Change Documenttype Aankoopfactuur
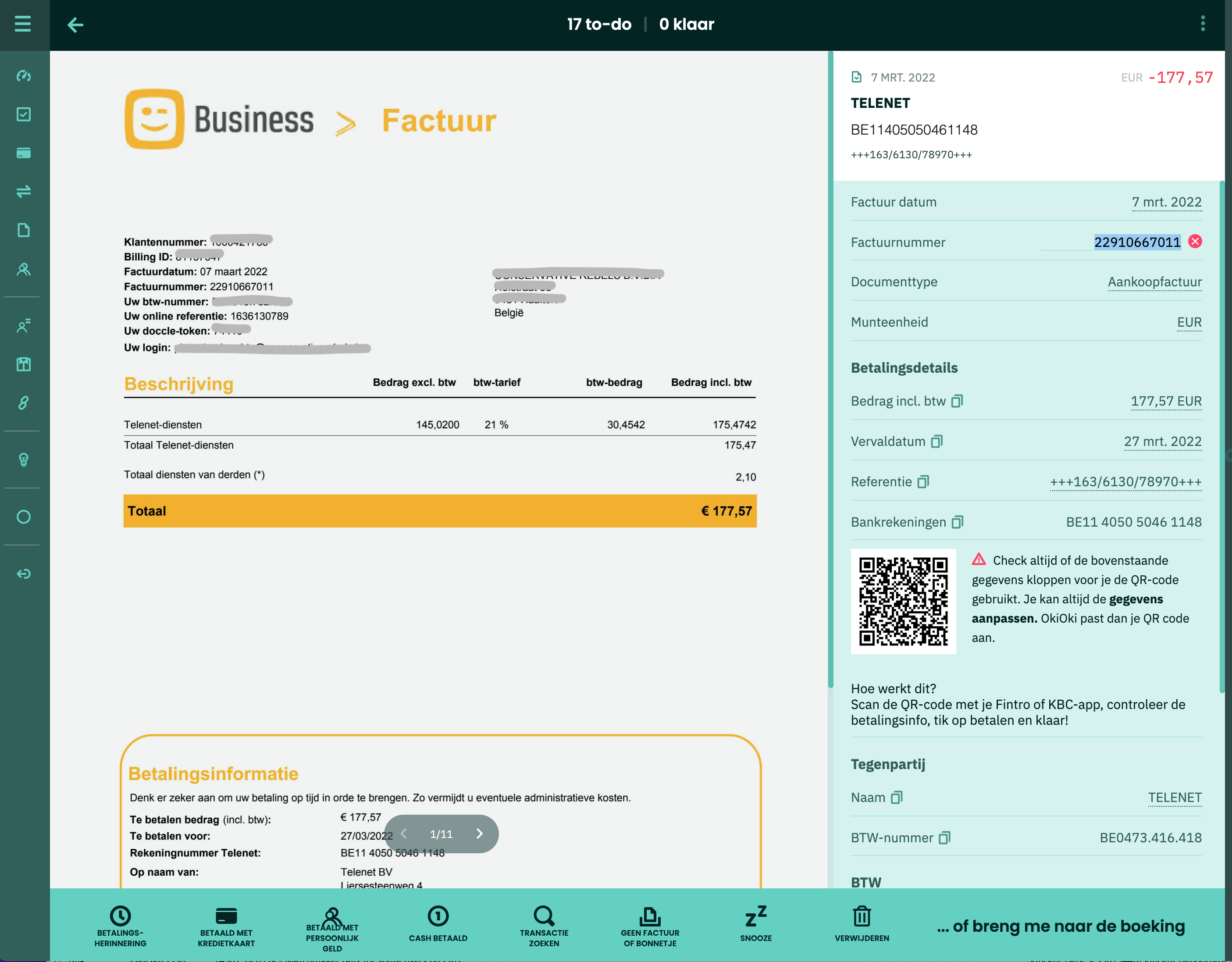1232x962 pixels. point(1155,281)
